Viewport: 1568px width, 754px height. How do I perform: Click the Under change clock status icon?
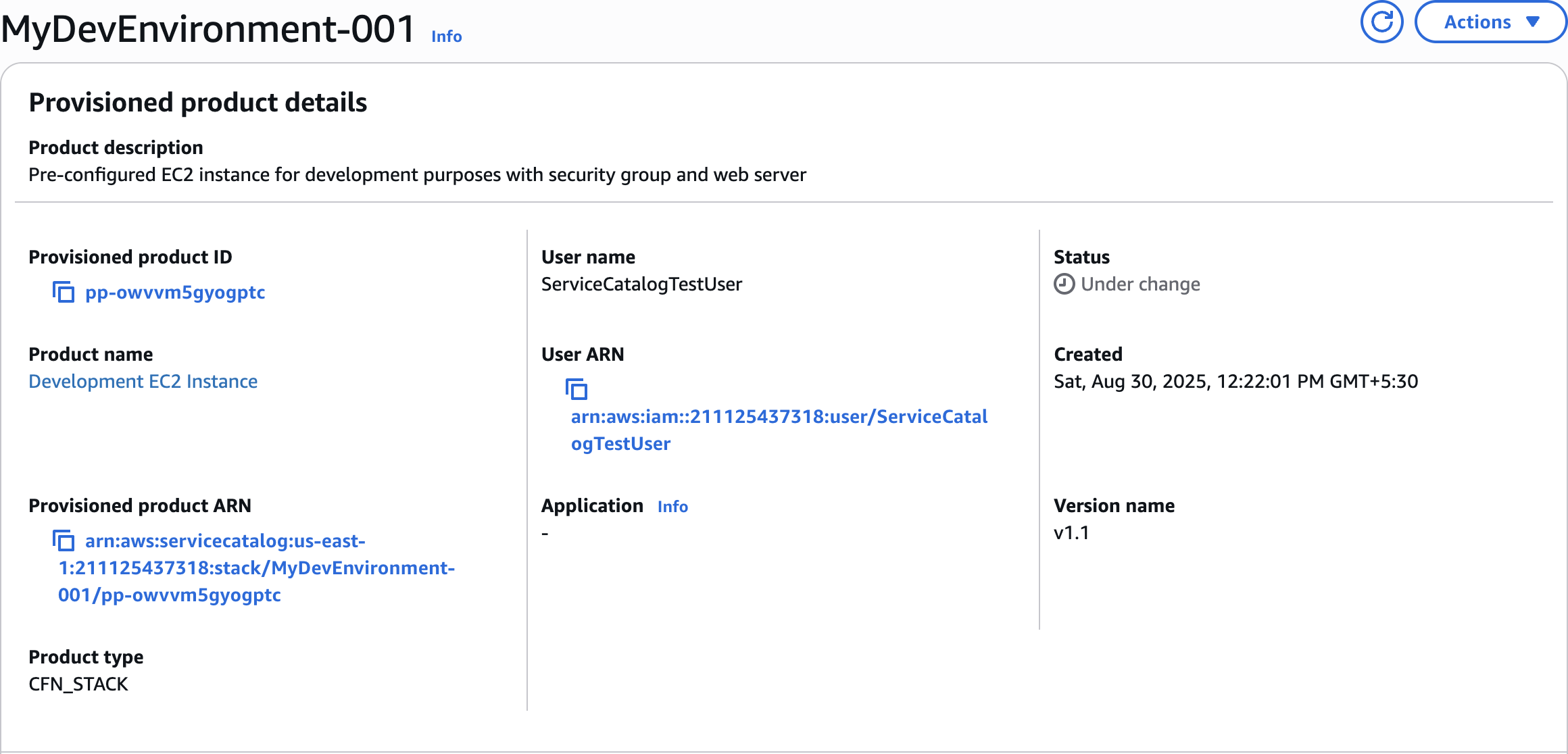coord(1064,284)
